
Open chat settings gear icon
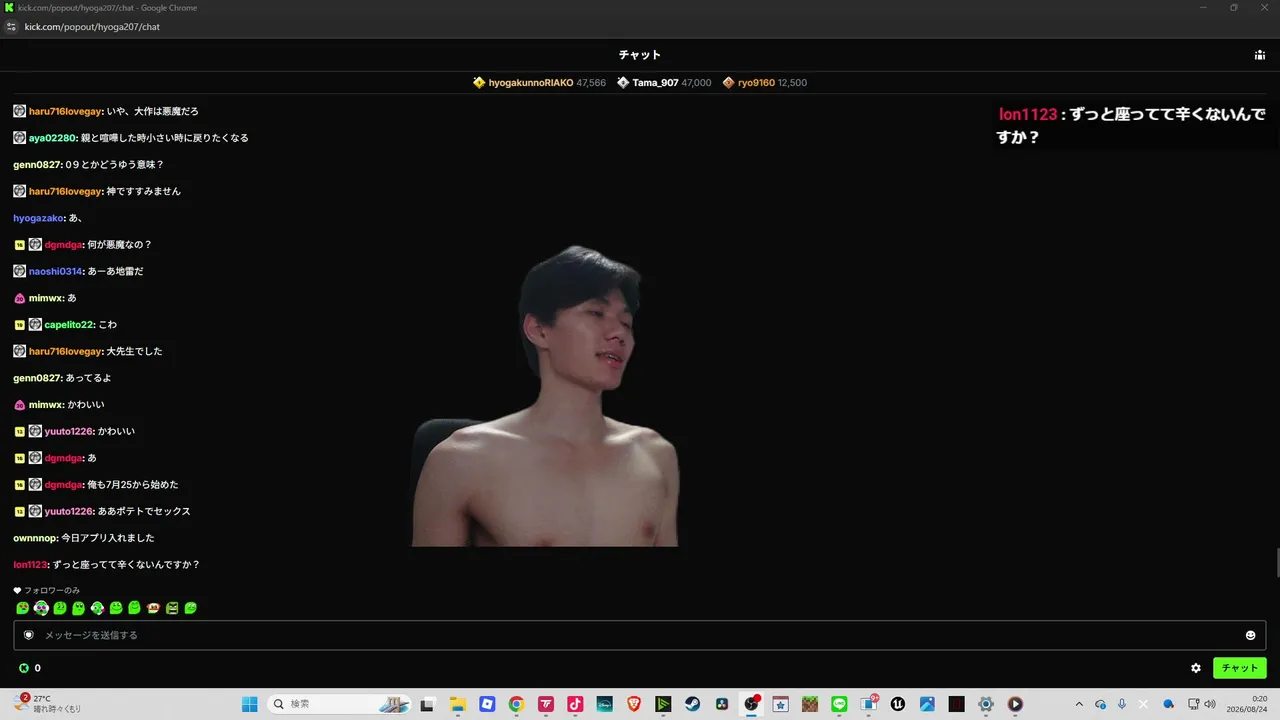point(1195,668)
